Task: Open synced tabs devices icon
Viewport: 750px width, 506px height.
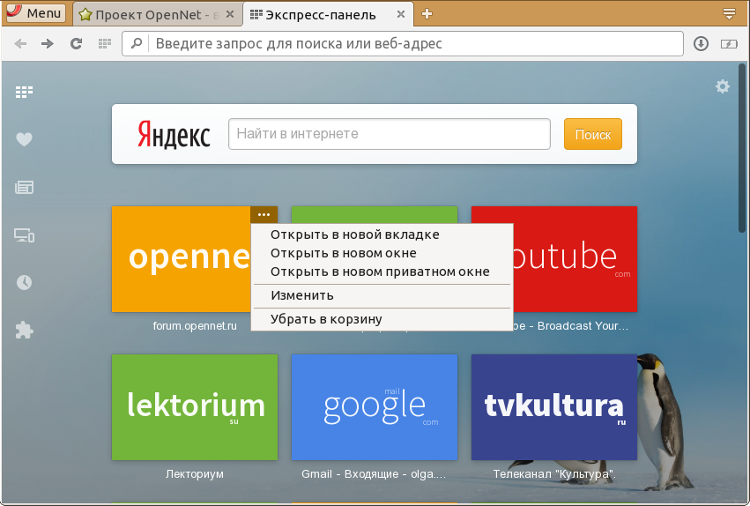Action: coord(24,235)
